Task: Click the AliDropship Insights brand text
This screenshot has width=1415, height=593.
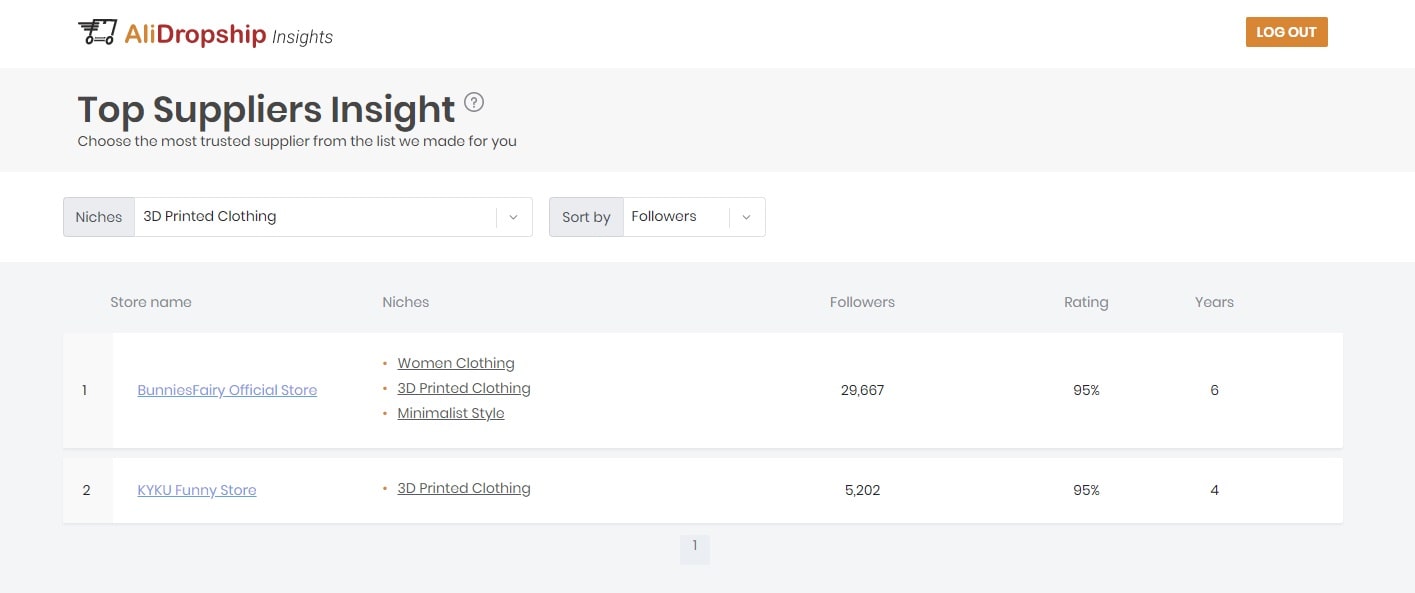Action: click(x=228, y=35)
